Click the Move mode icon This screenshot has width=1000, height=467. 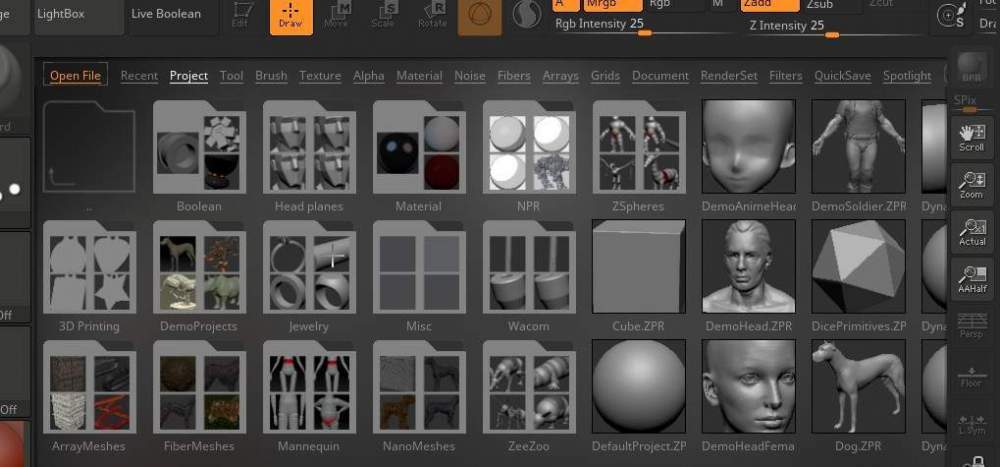click(x=337, y=16)
